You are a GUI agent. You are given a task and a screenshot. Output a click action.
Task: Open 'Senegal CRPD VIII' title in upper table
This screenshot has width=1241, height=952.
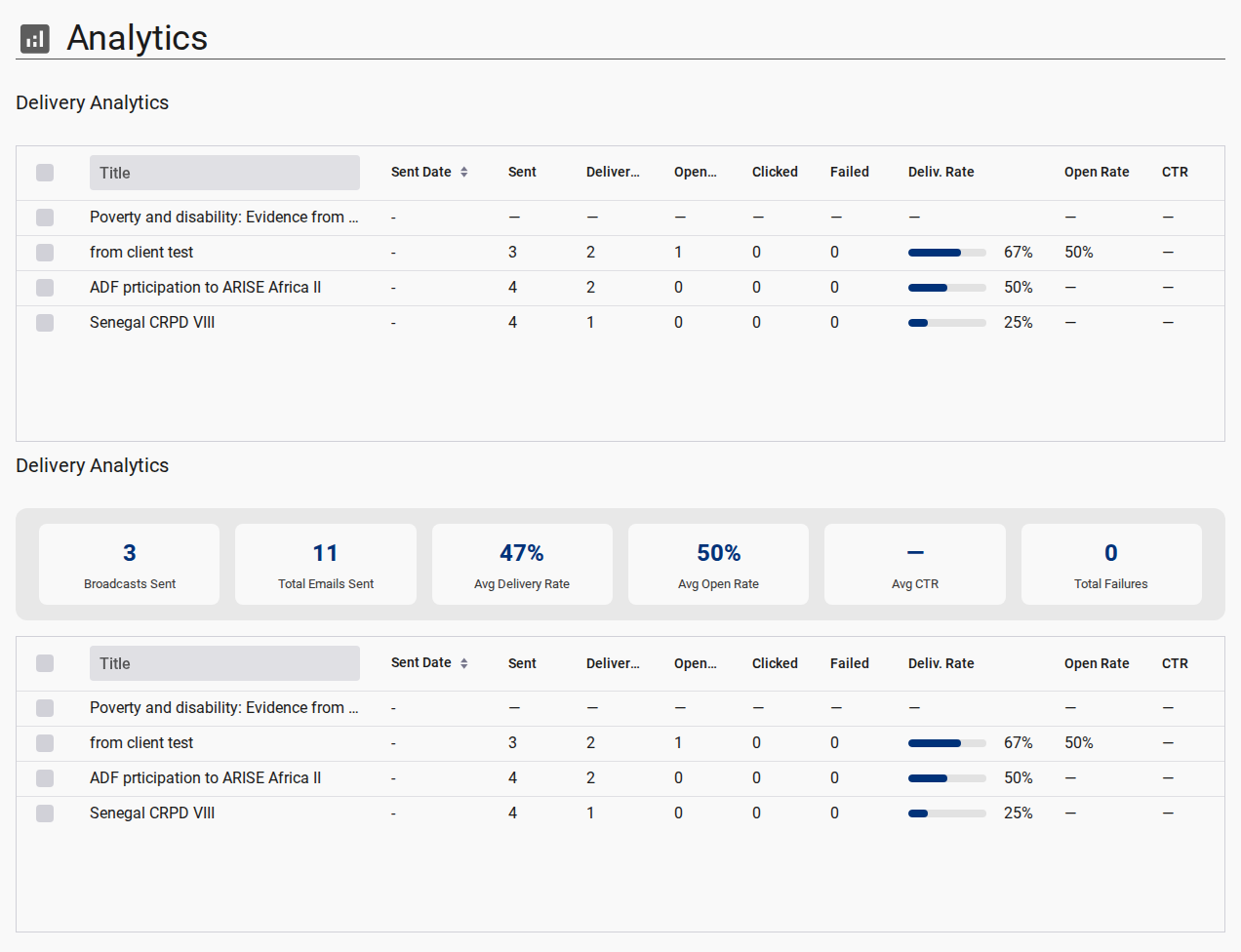click(x=152, y=322)
